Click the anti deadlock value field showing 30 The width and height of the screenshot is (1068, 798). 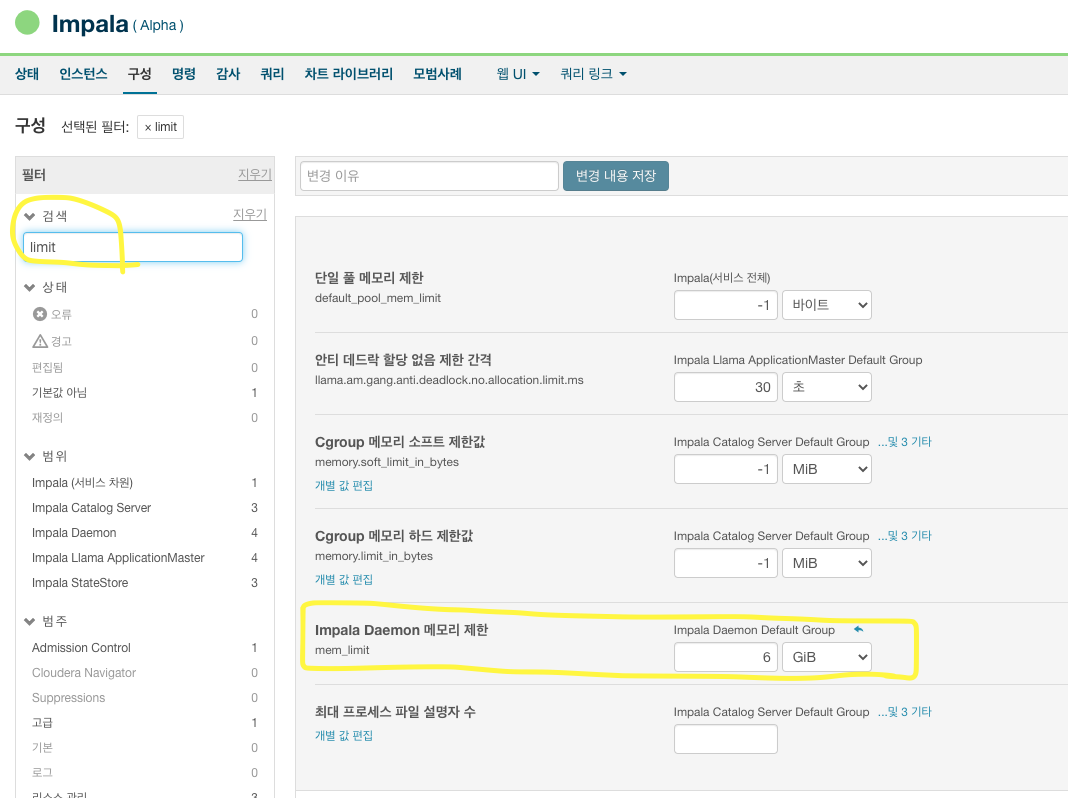(725, 387)
